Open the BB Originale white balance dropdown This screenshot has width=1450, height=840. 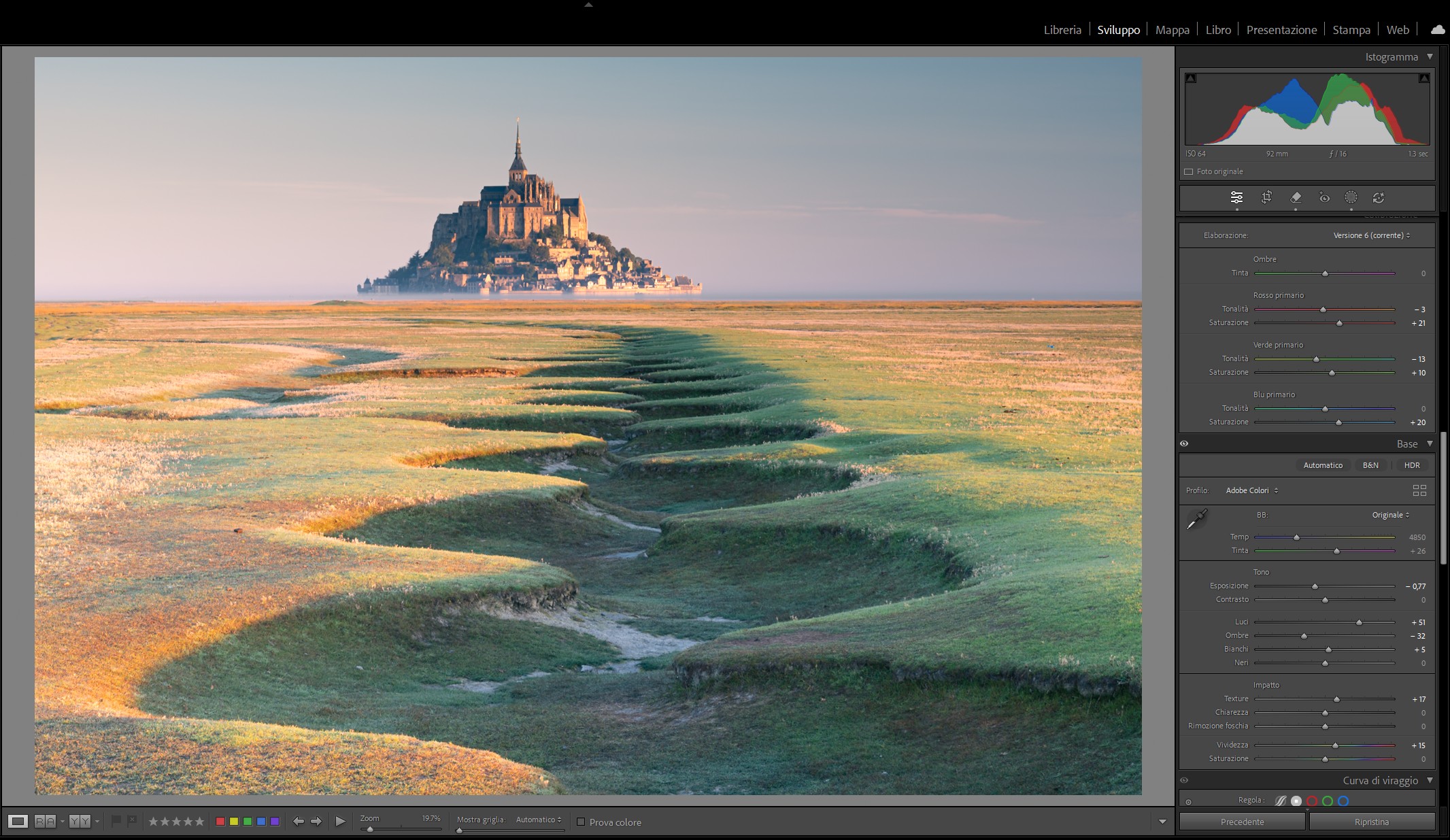[x=1391, y=515]
